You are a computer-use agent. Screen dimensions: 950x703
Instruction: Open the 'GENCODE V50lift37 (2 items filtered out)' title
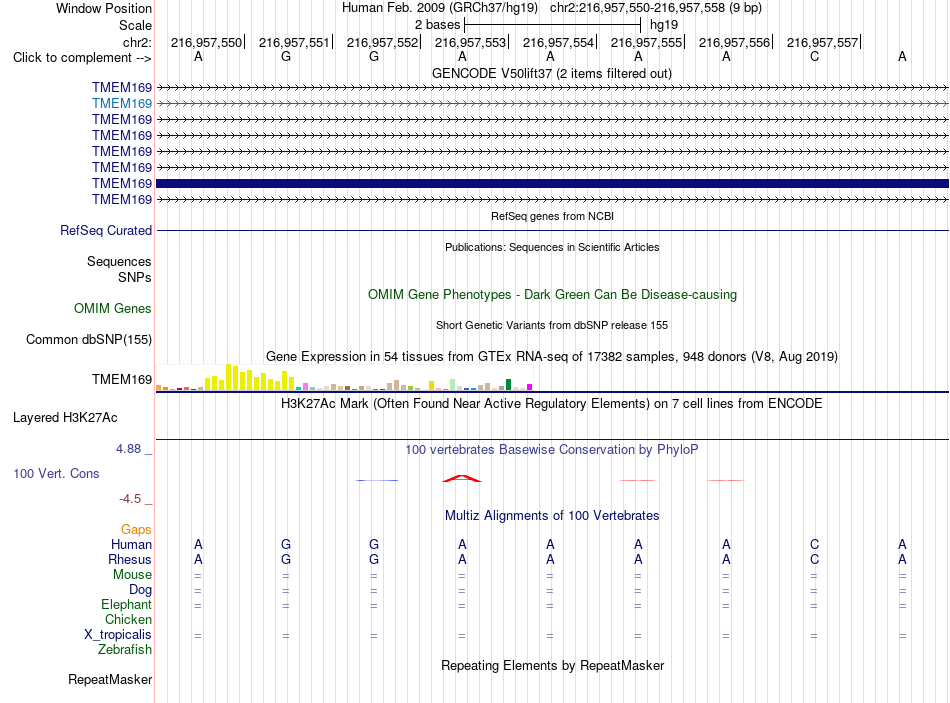(552, 73)
